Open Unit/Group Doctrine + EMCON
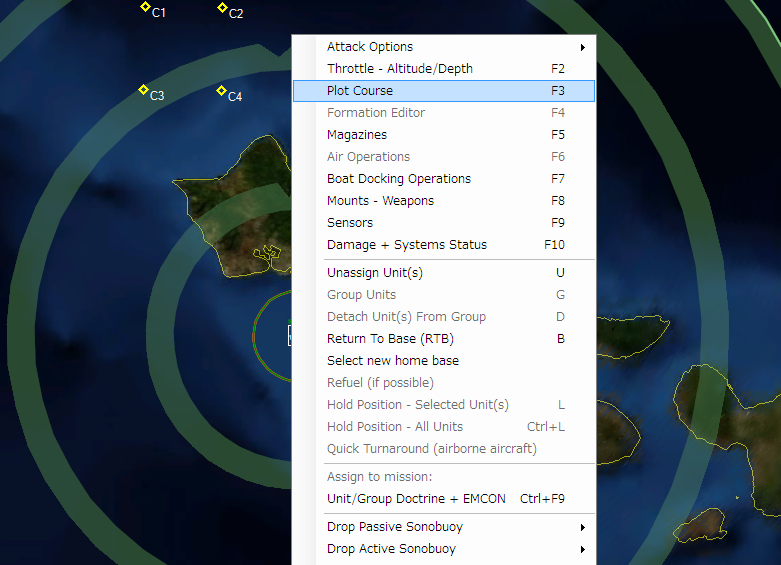The image size is (781, 565). tap(444, 499)
